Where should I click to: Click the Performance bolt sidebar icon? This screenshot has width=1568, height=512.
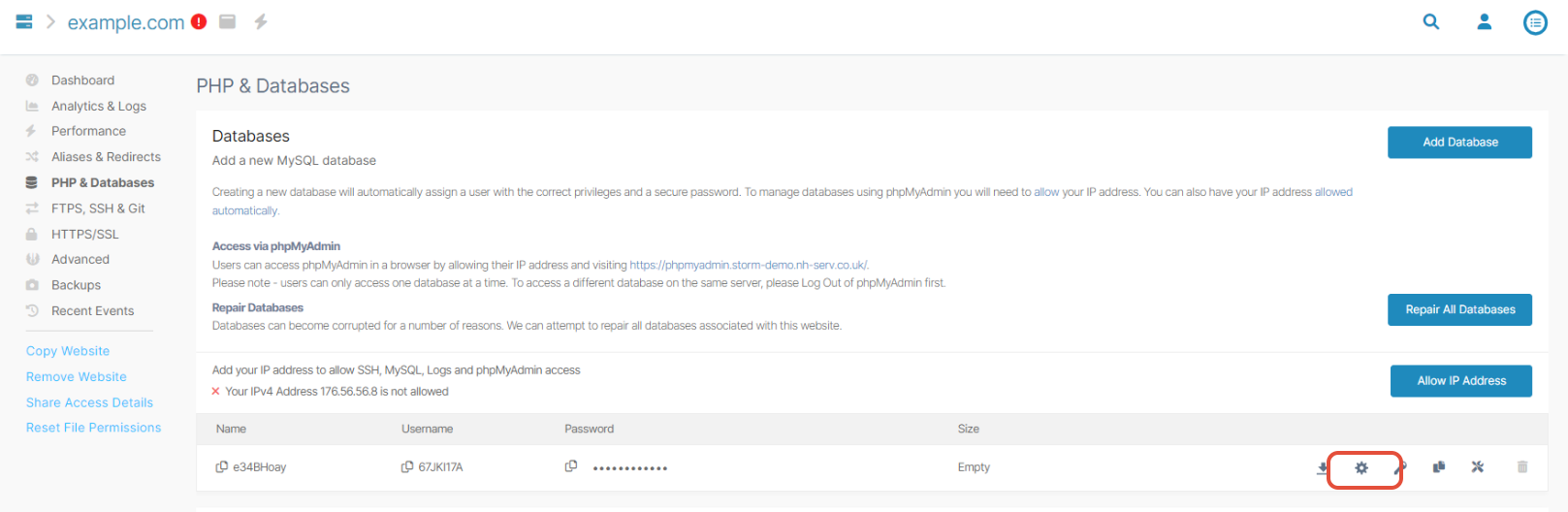[31, 131]
